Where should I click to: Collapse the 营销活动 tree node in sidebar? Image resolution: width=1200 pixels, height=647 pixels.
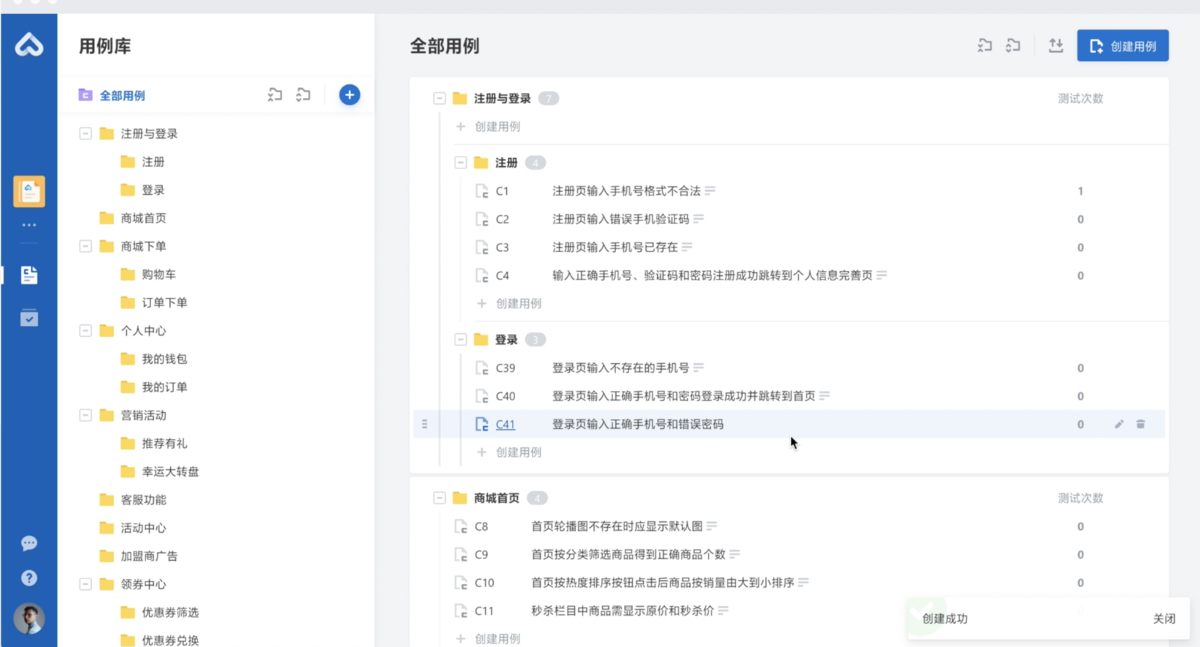86,415
